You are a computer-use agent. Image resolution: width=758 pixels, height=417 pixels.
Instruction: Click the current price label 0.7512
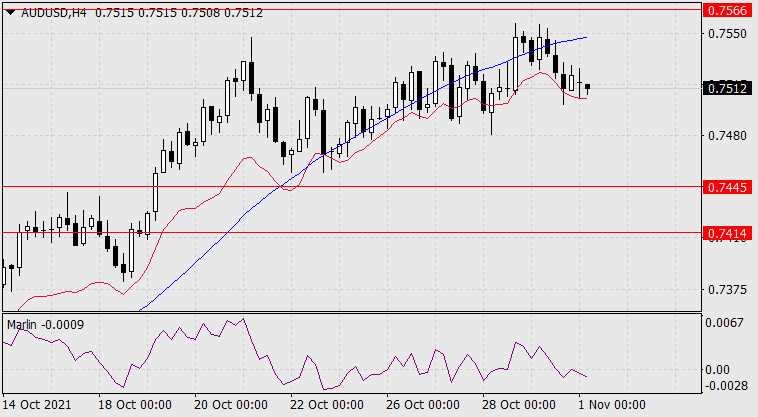point(727,88)
